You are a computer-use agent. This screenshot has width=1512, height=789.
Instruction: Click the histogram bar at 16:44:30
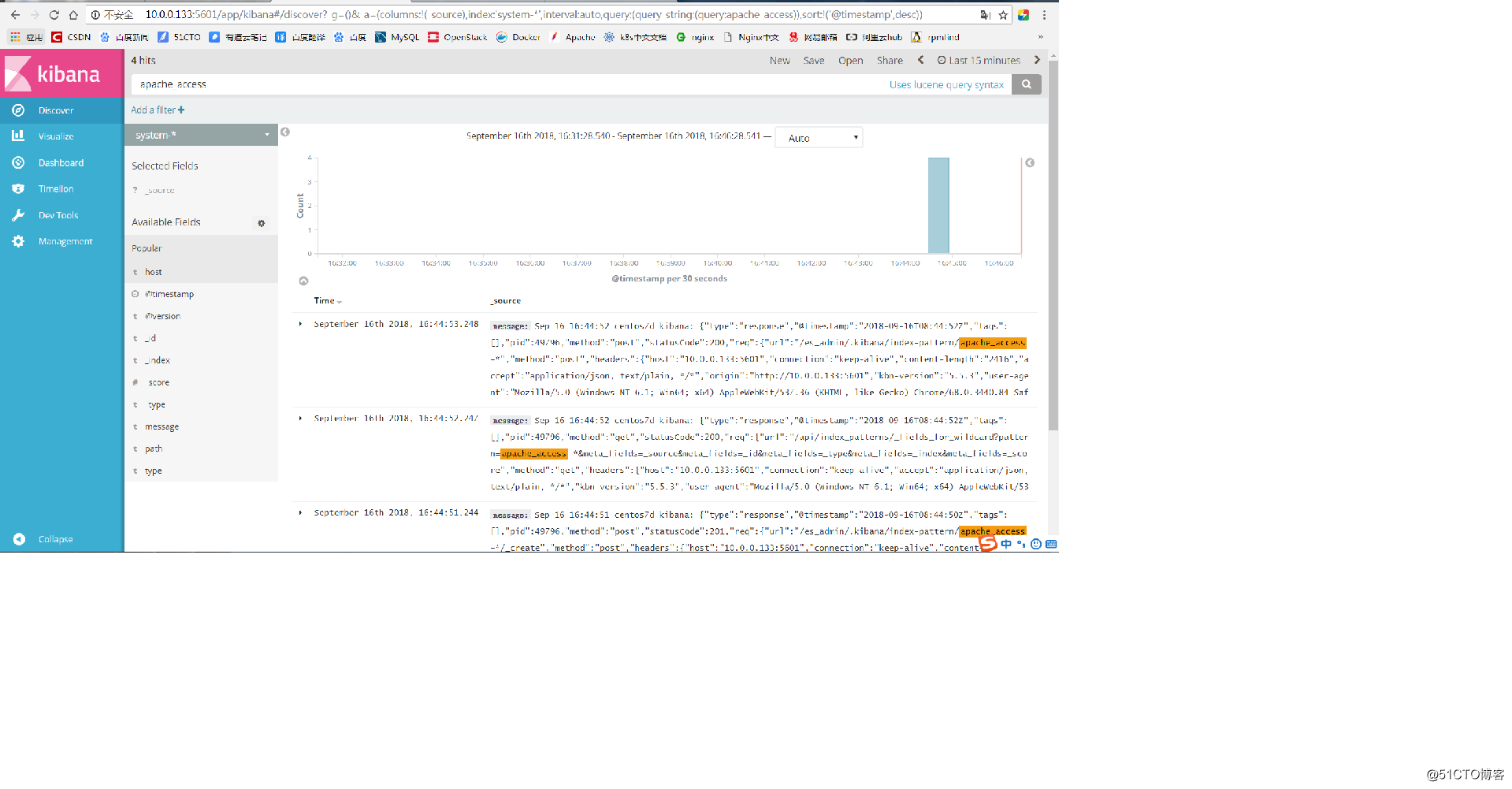point(938,205)
